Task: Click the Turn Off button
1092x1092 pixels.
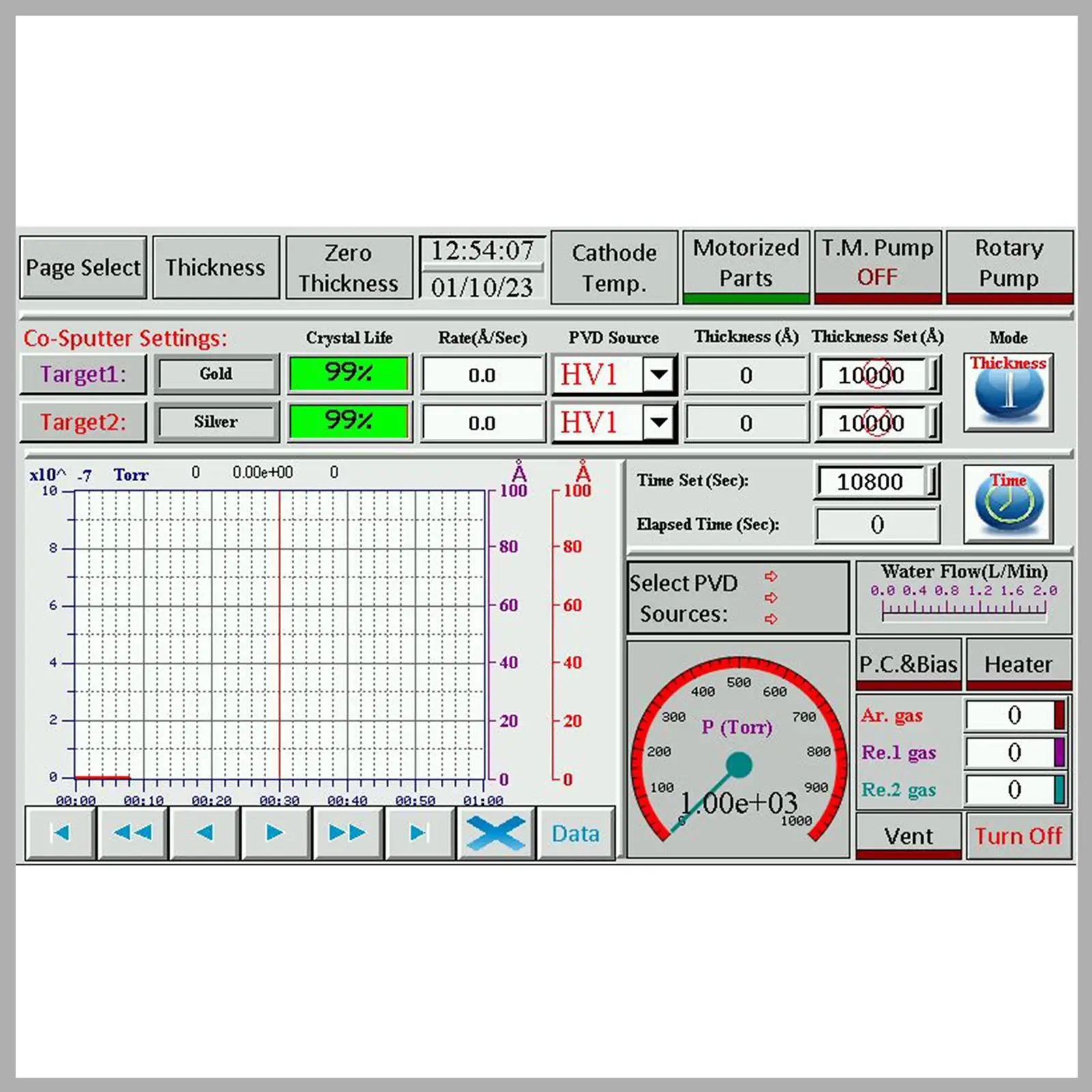Action: [1018, 836]
